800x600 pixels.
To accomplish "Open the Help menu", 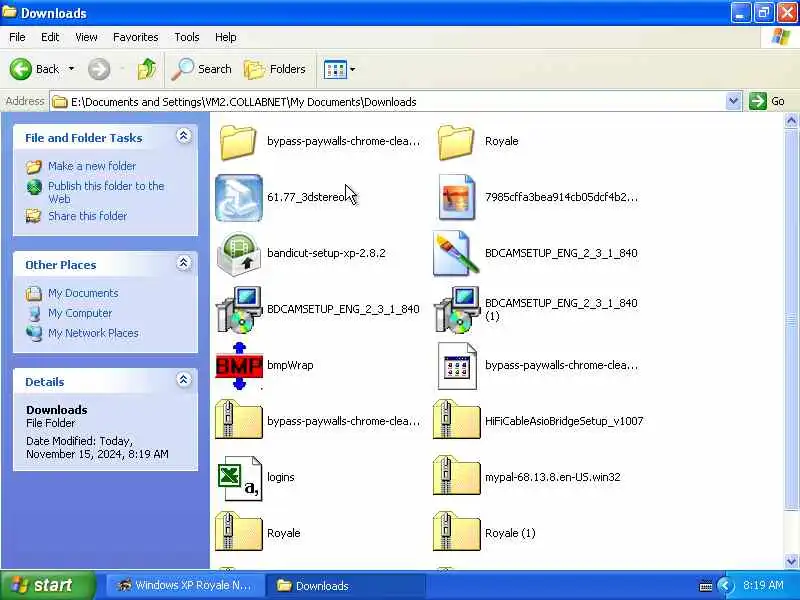I will (226, 37).
